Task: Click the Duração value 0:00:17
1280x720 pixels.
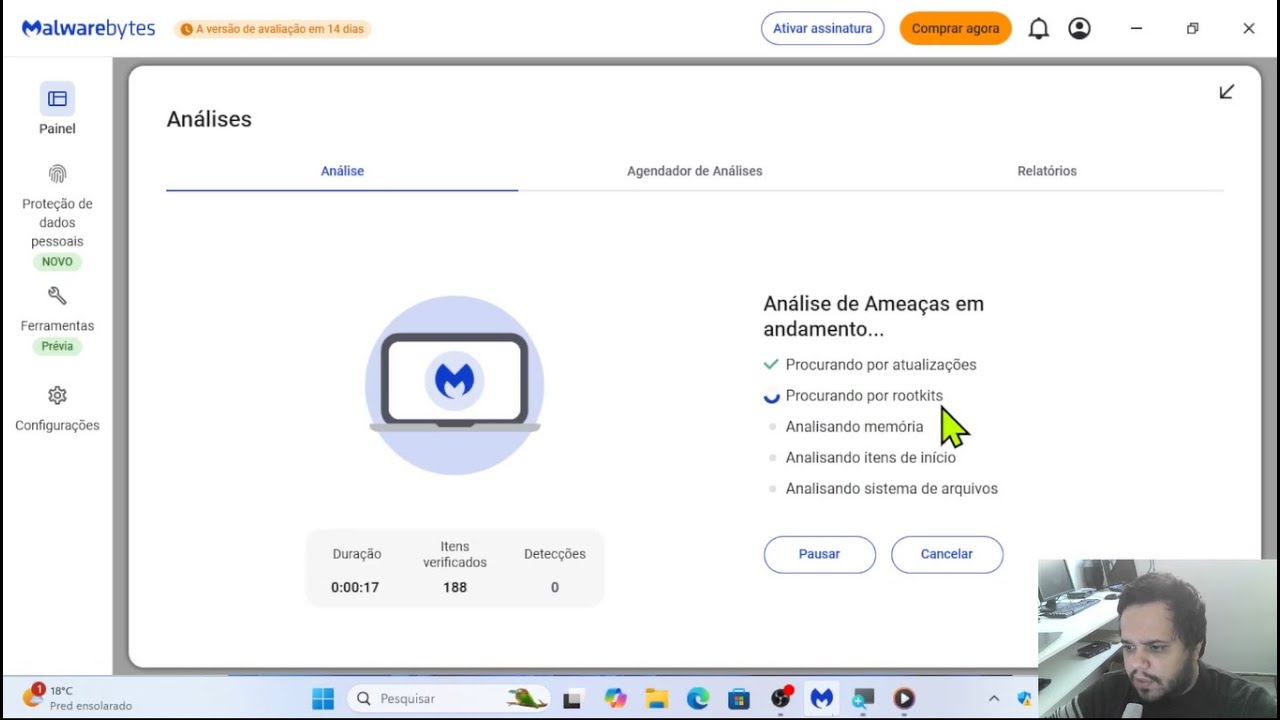Action: (355, 587)
